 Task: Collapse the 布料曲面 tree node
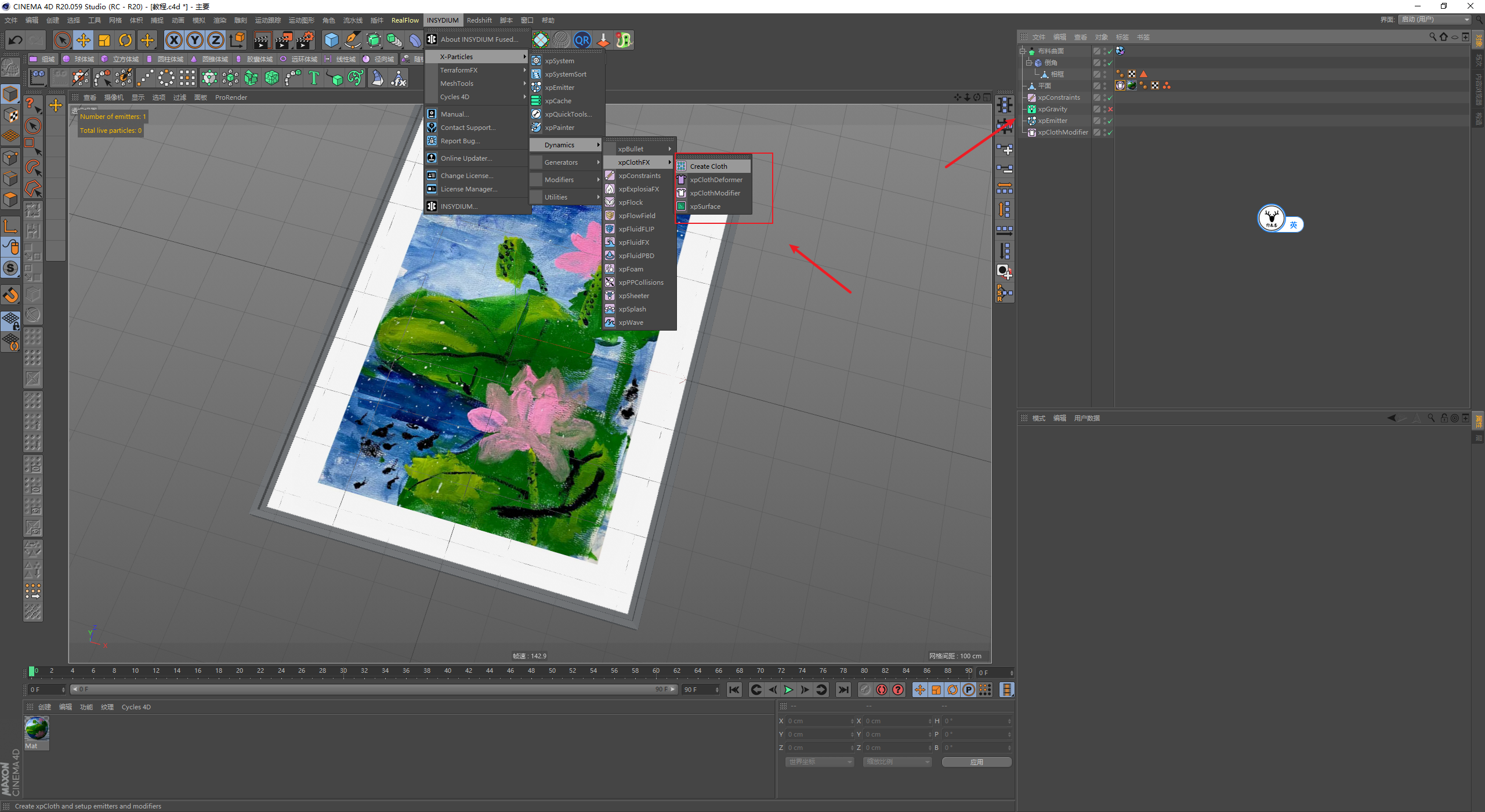[1023, 51]
